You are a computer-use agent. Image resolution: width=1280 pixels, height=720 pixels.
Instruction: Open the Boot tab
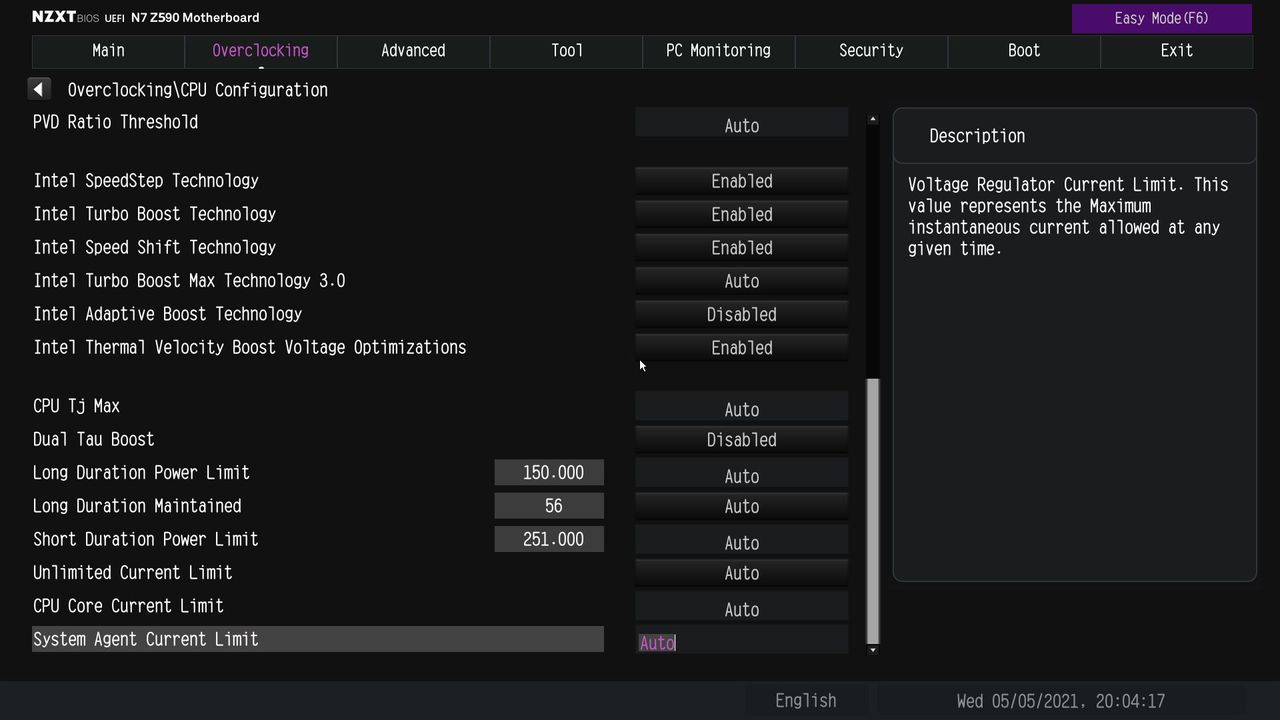click(1024, 51)
